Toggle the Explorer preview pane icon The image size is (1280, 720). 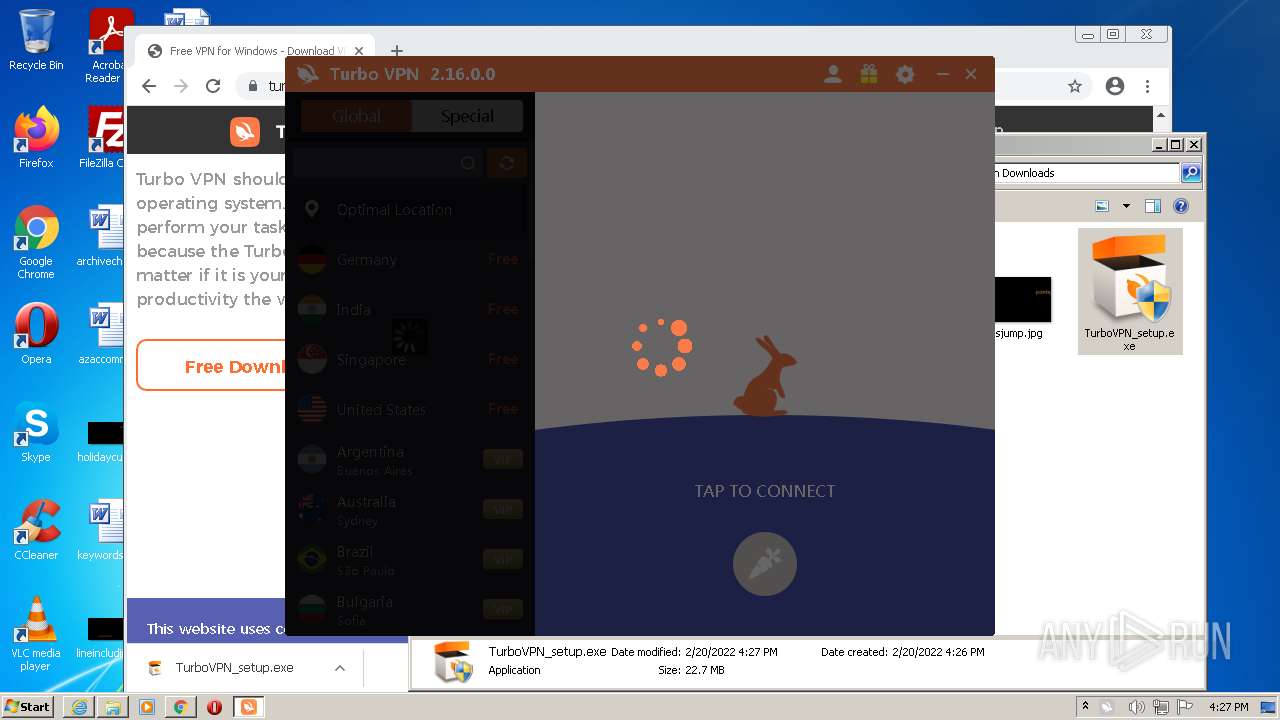click(1153, 206)
